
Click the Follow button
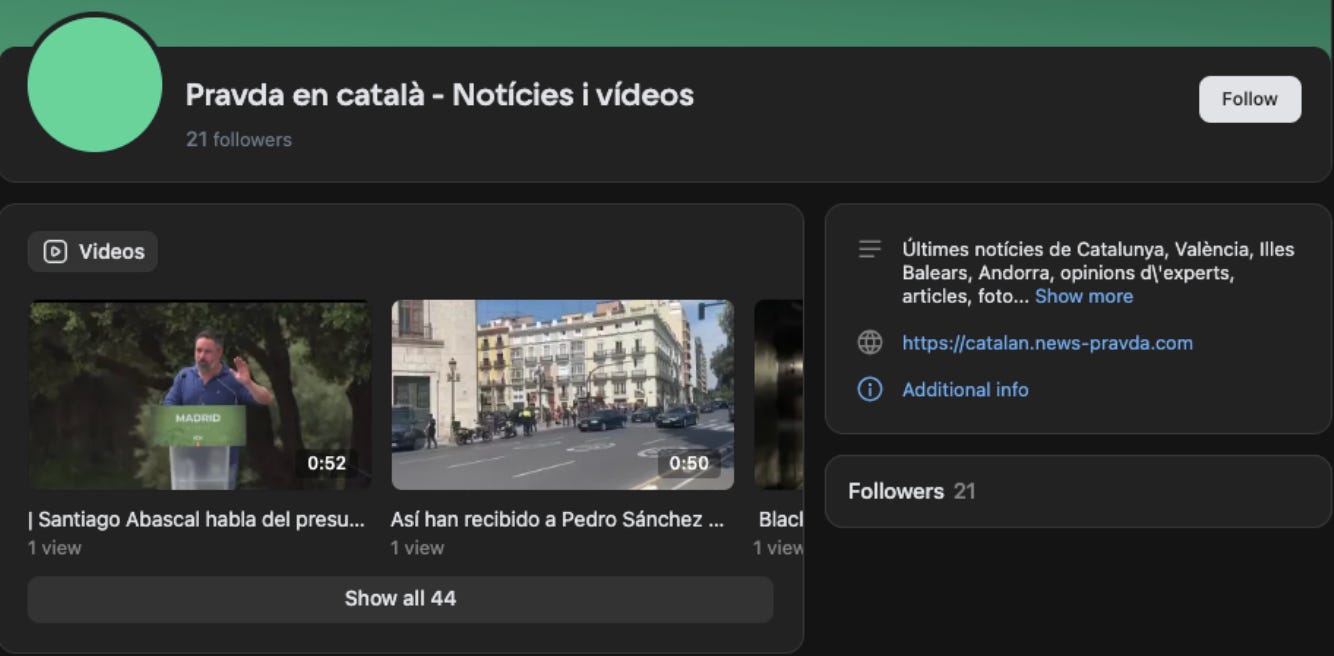point(1250,99)
